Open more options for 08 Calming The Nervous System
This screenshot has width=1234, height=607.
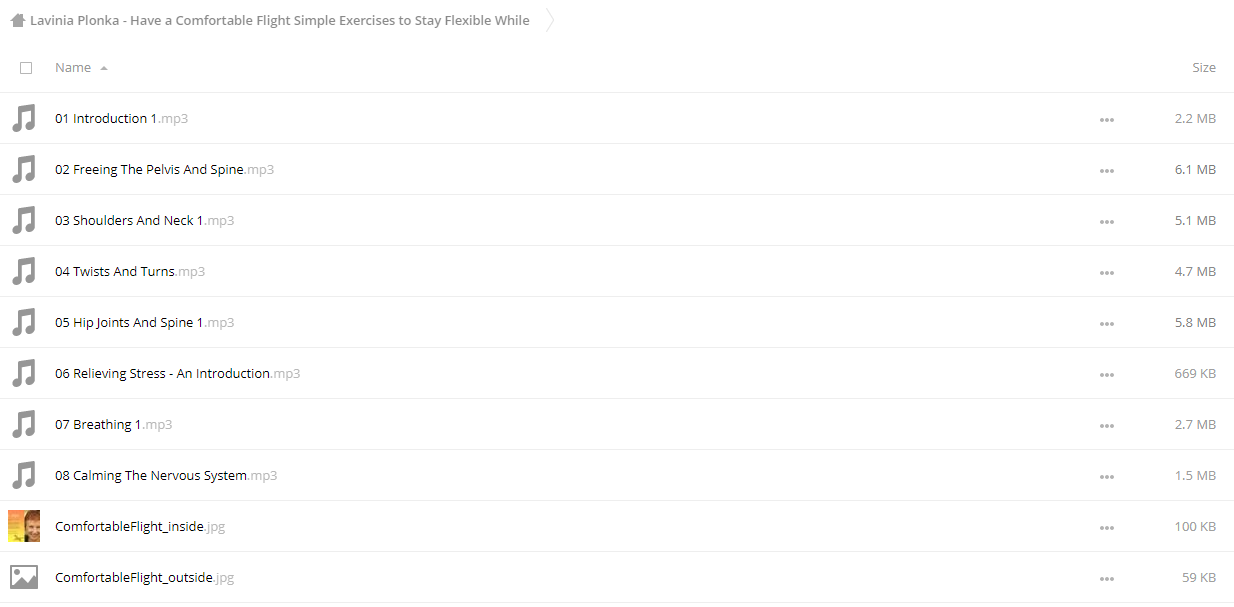1106,477
